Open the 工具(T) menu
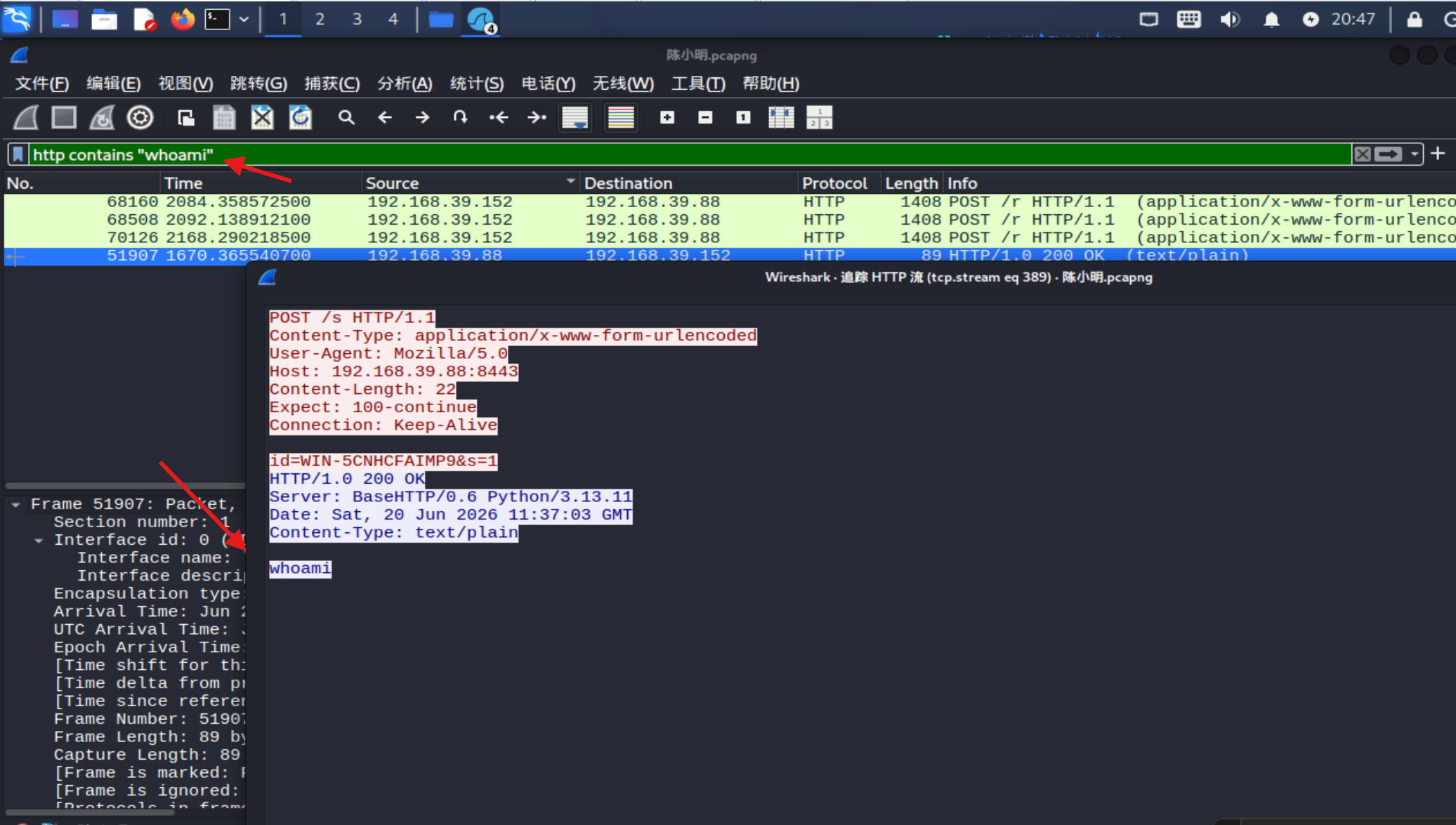 [x=698, y=84]
